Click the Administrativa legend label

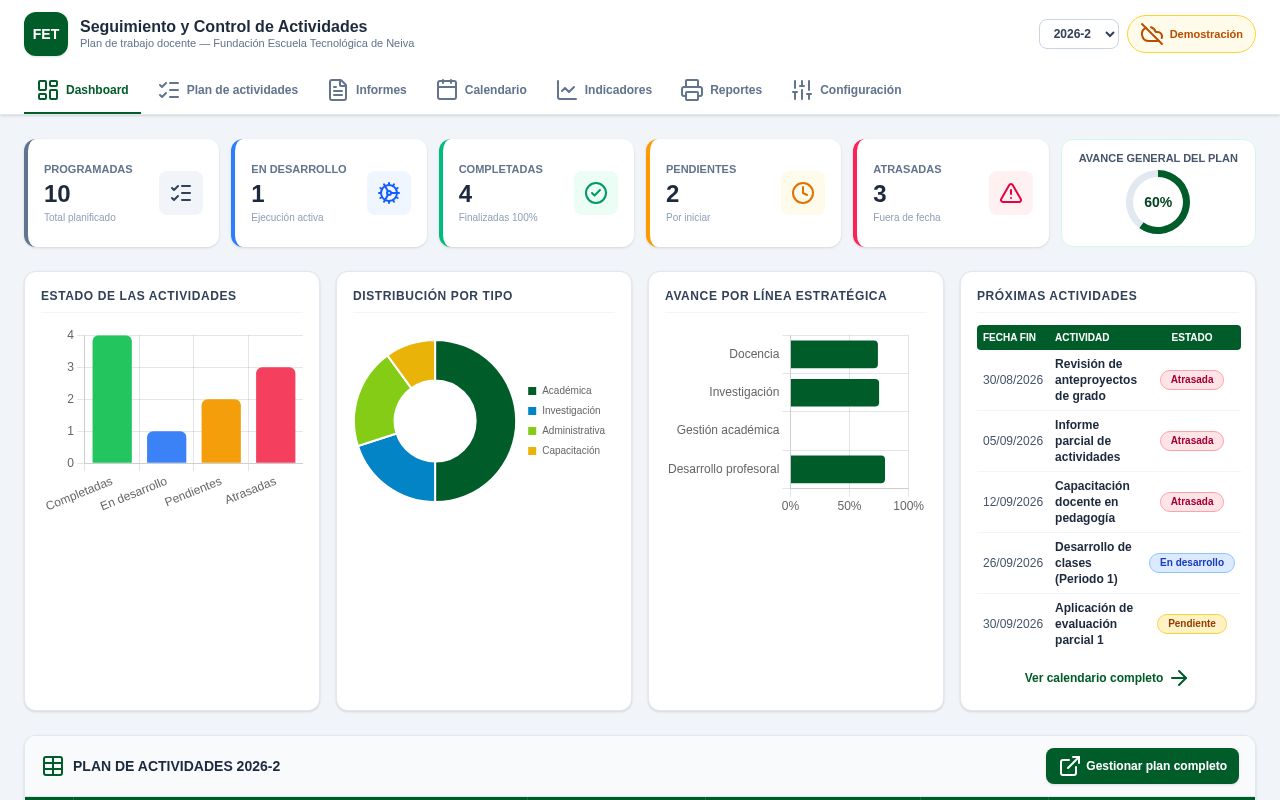pos(573,431)
